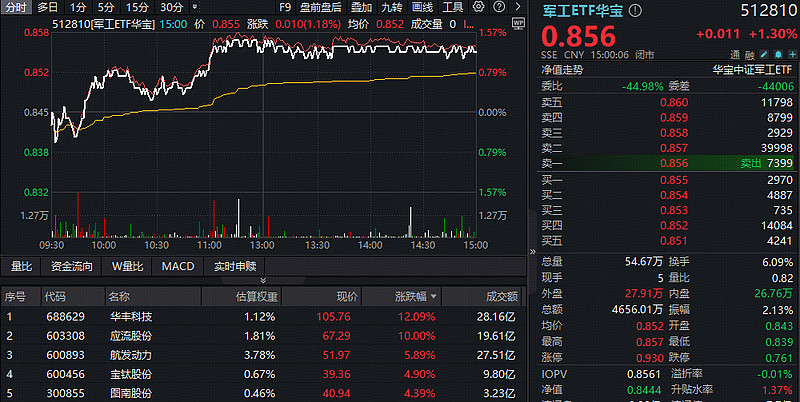
Task: Switch to 30分 chart tab
Action: point(171,7)
